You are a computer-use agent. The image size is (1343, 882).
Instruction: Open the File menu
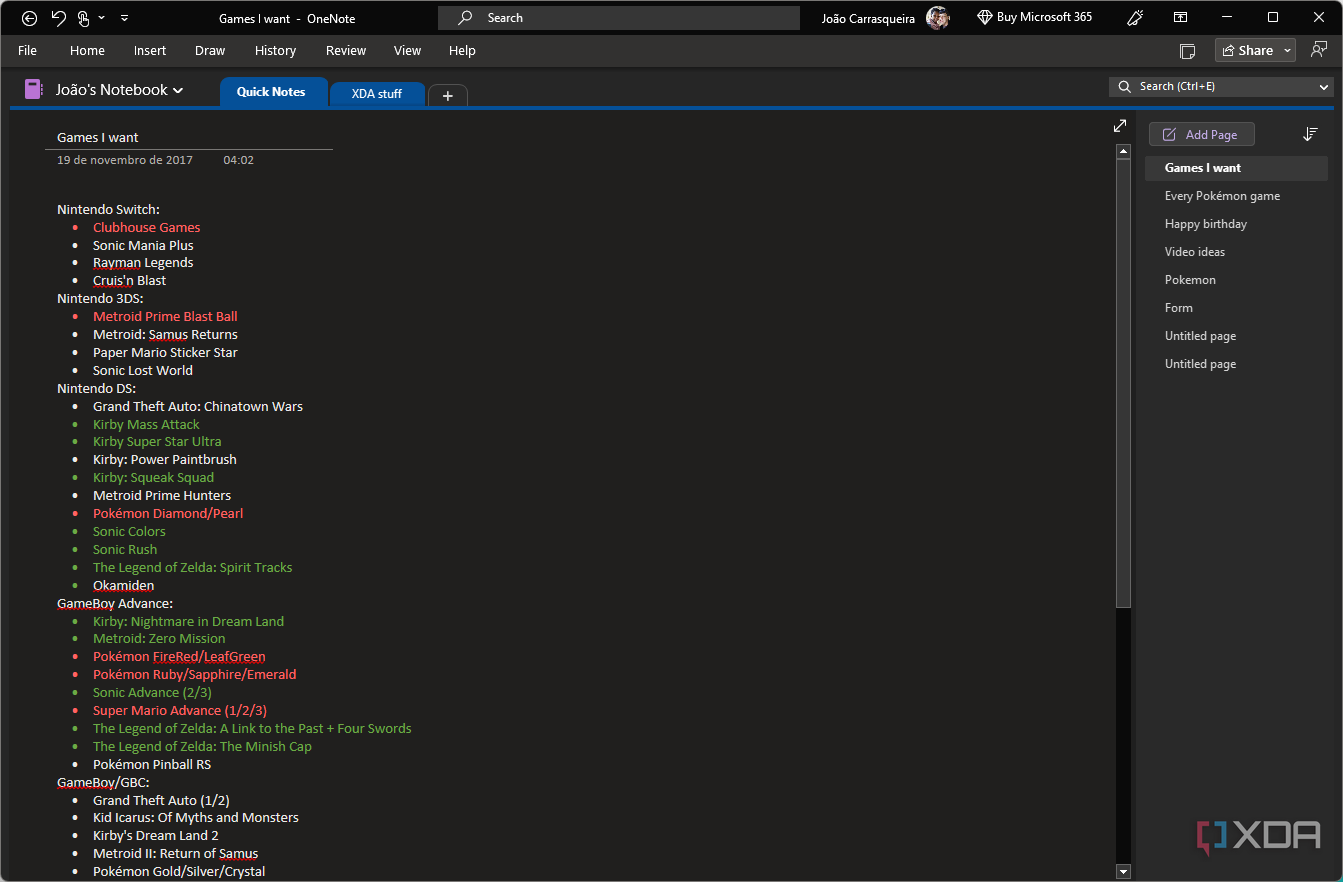tap(27, 51)
